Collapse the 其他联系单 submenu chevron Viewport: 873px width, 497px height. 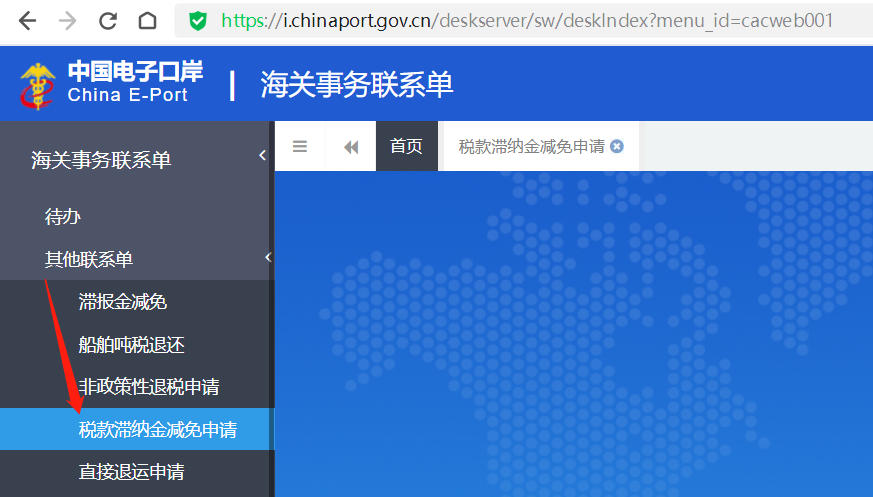[268, 257]
